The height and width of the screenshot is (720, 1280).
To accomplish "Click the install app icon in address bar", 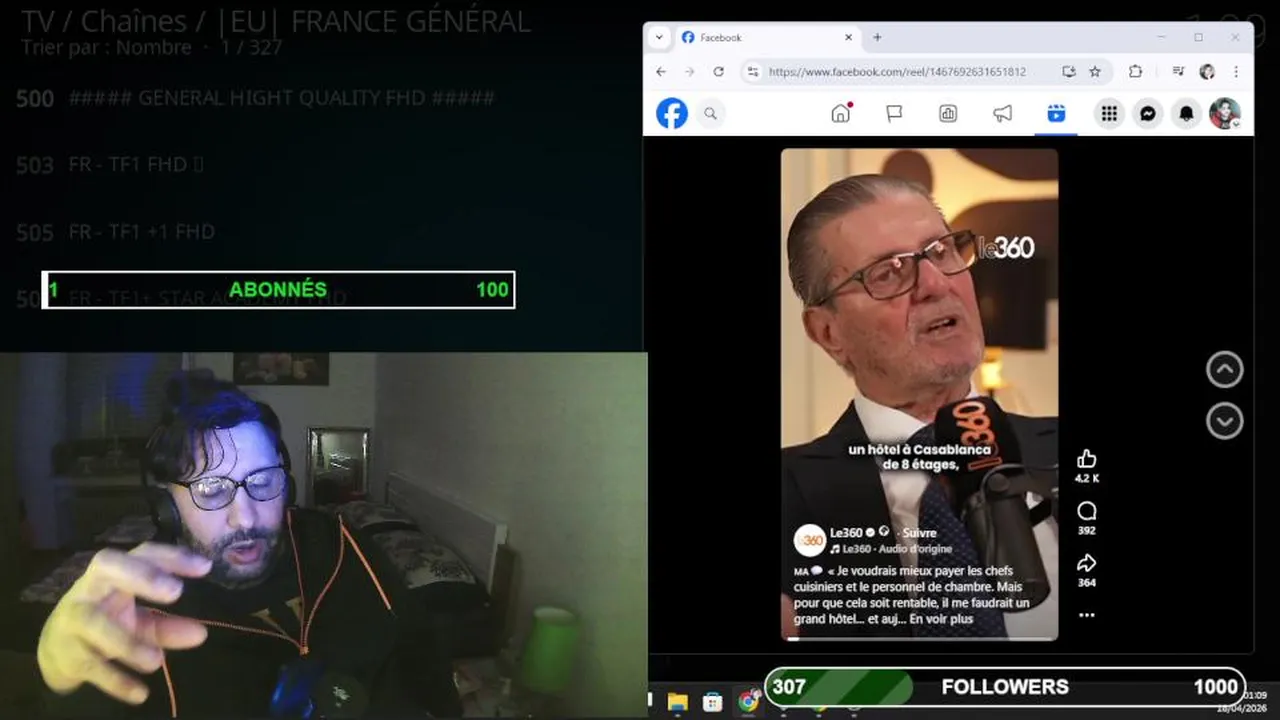I will tap(1069, 72).
